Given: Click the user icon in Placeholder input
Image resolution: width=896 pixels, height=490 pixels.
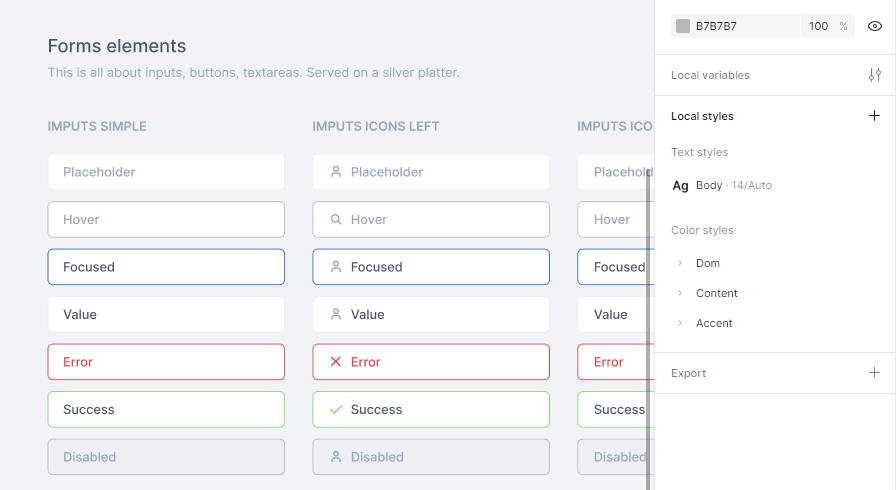Looking at the screenshot, I should coord(336,172).
